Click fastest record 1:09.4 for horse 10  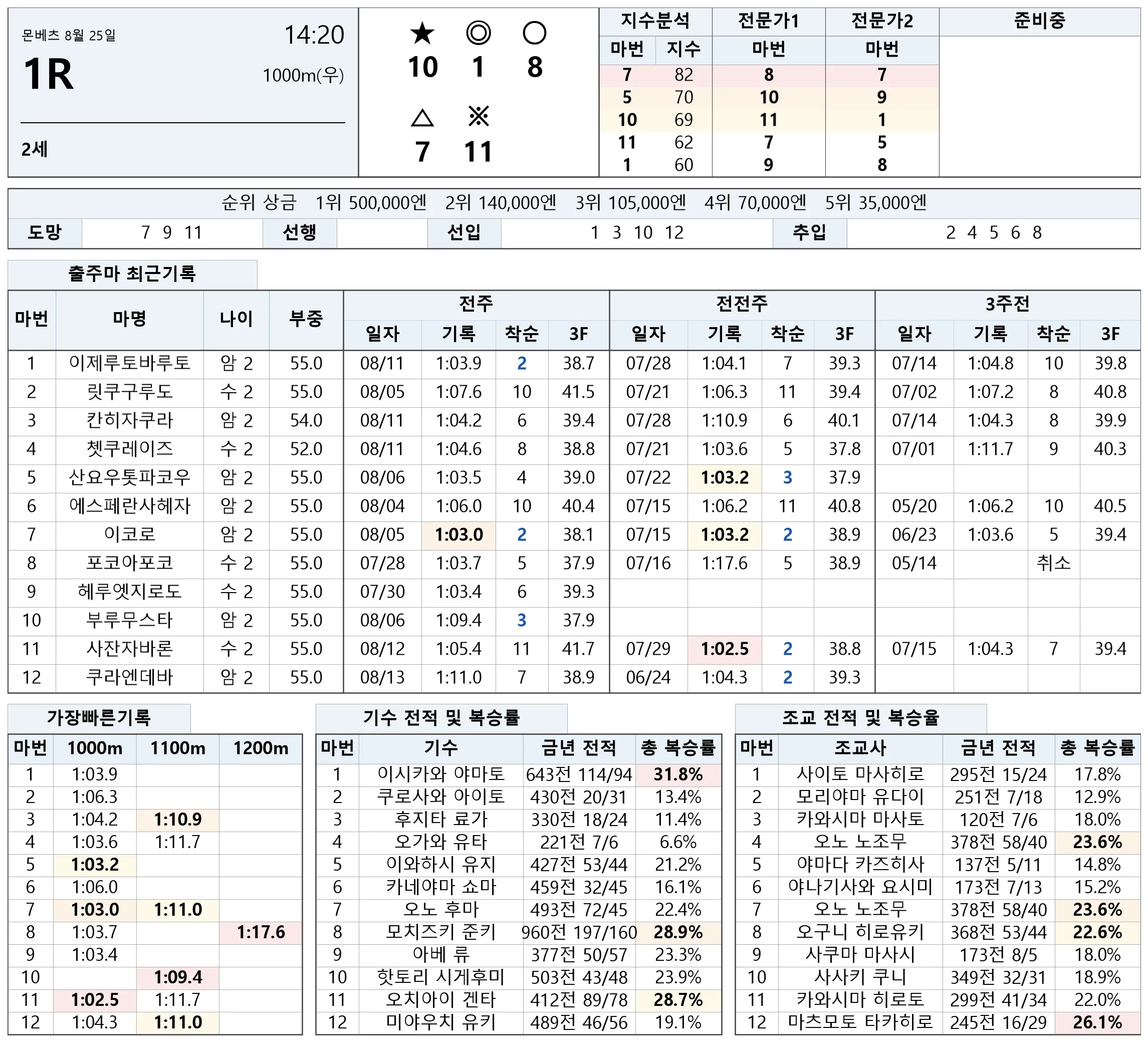178,977
